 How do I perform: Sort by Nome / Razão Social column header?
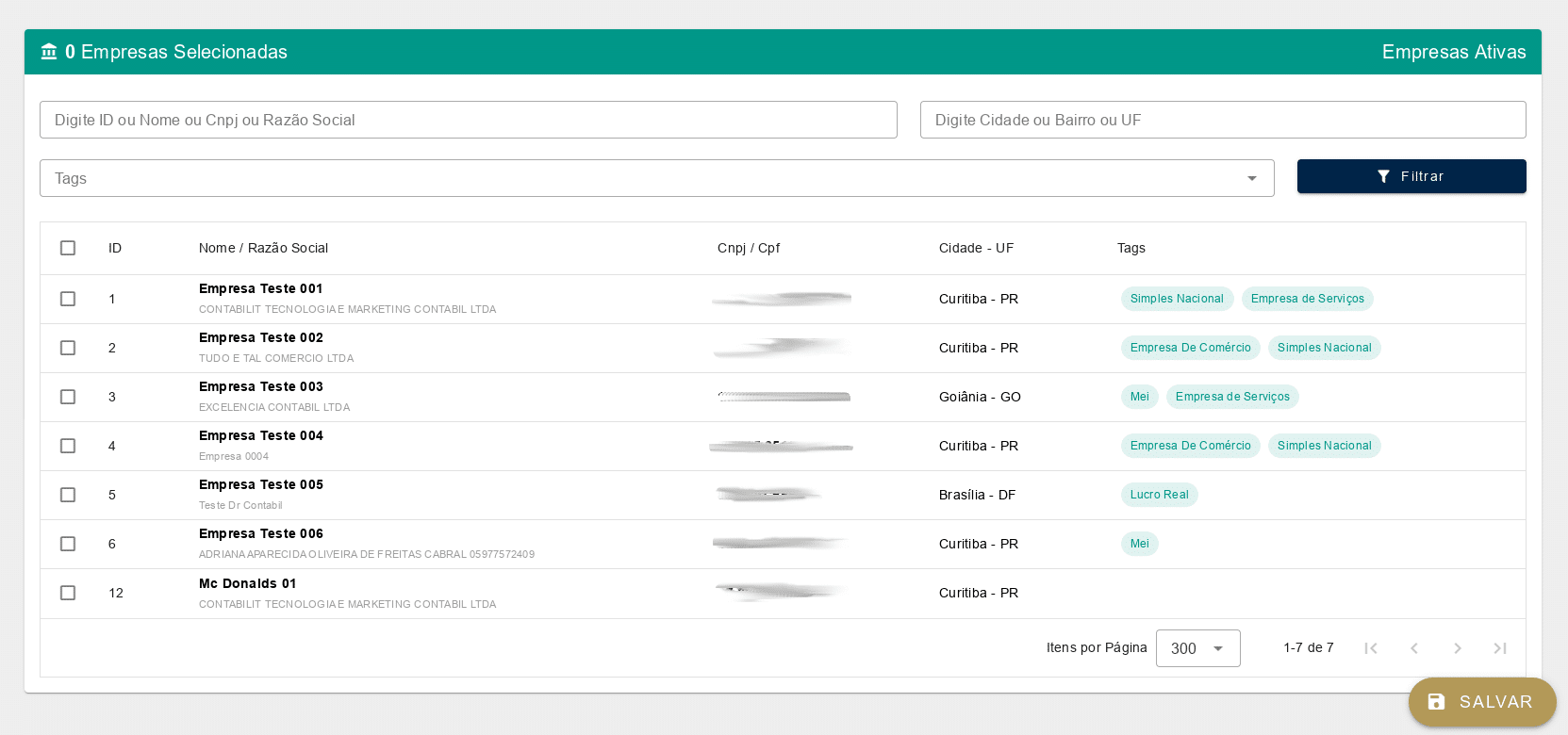pyautogui.click(x=263, y=248)
